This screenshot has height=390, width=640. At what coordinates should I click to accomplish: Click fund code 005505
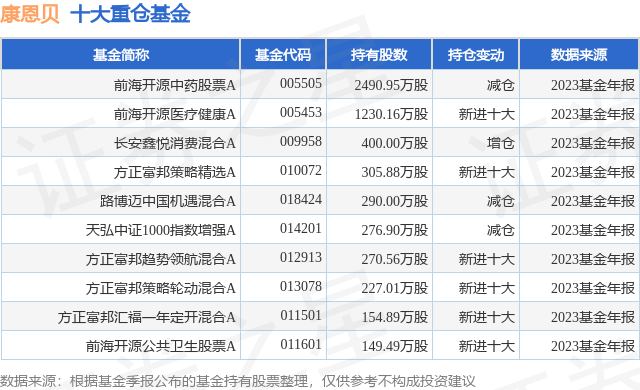pyautogui.click(x=301, y=84)
